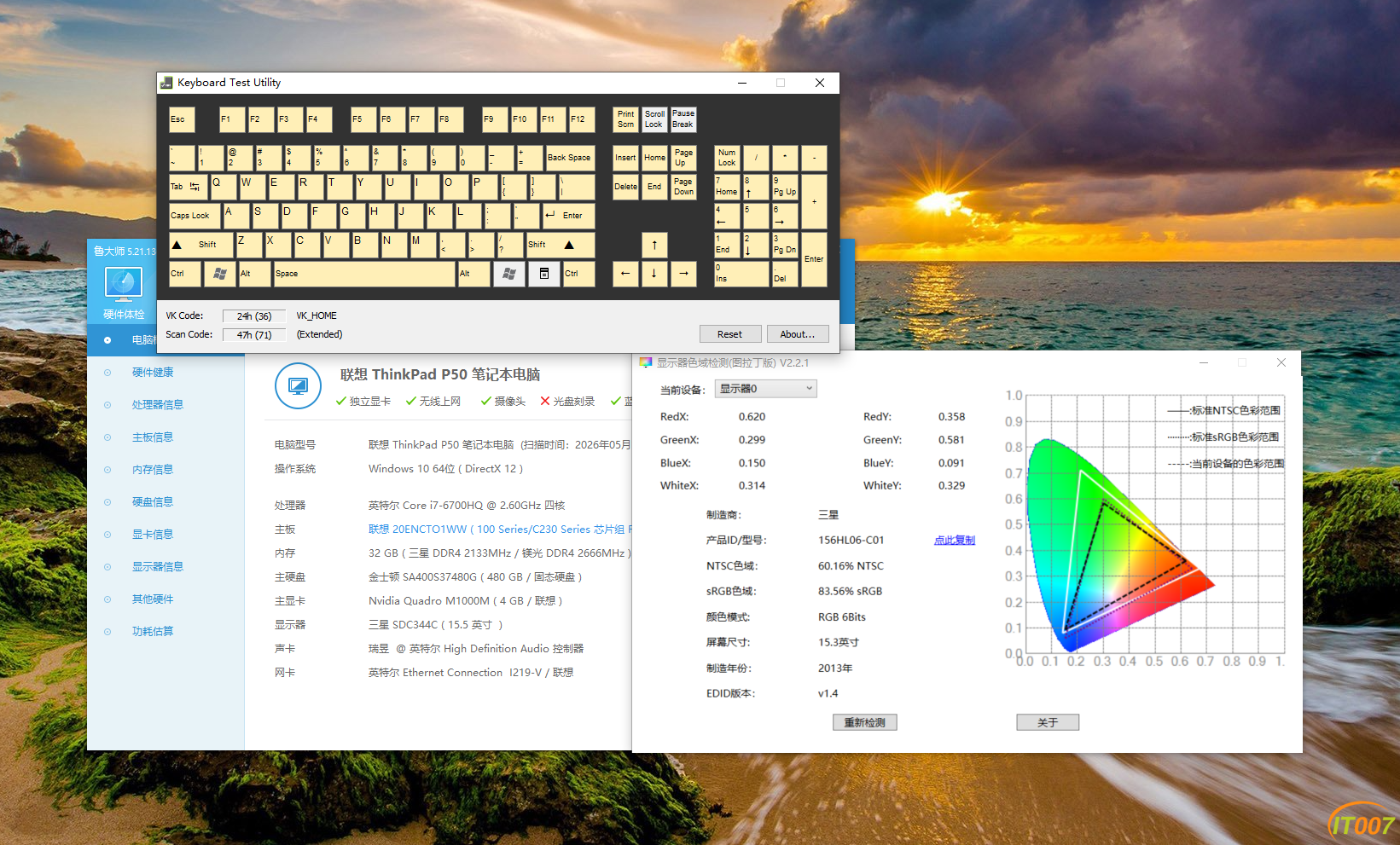Click the Pause Break key
This screenshot has width=1400, height=845.
point(683,119)
